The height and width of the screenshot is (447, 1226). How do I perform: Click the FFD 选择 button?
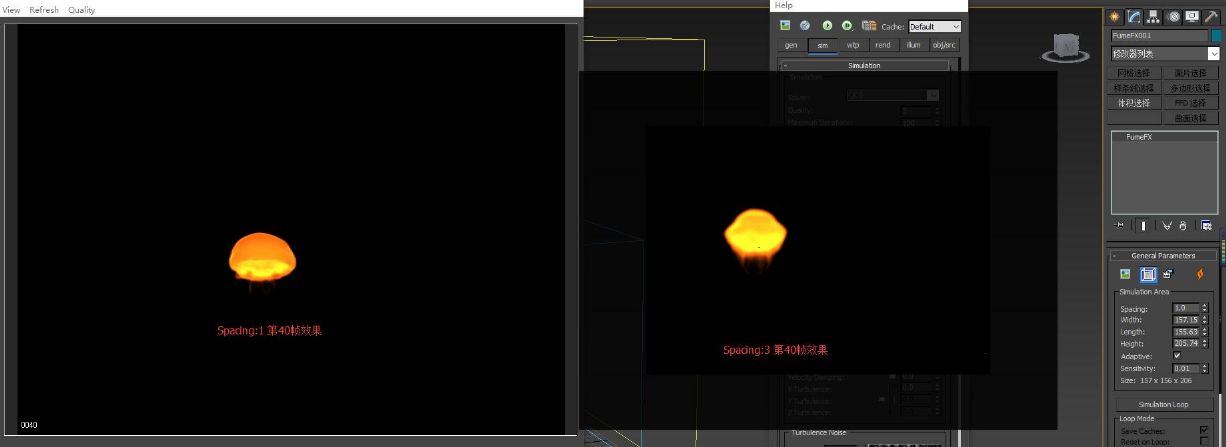coord(1190,103)
